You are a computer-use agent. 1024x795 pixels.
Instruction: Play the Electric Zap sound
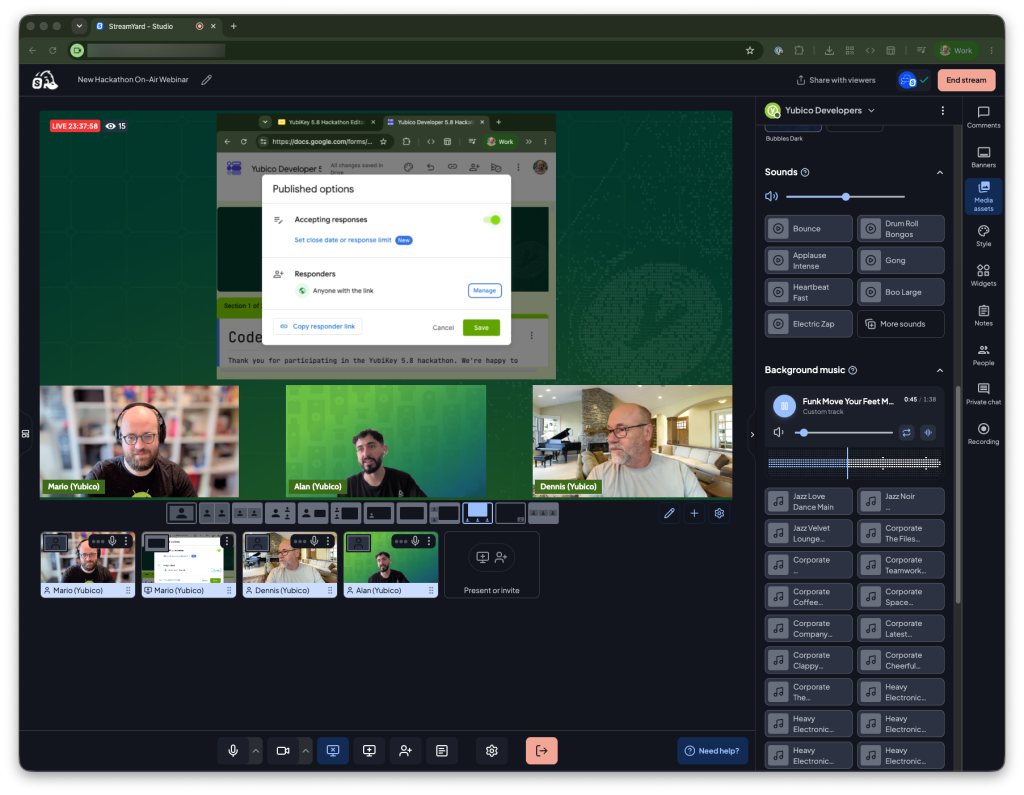tap(808, 324)
